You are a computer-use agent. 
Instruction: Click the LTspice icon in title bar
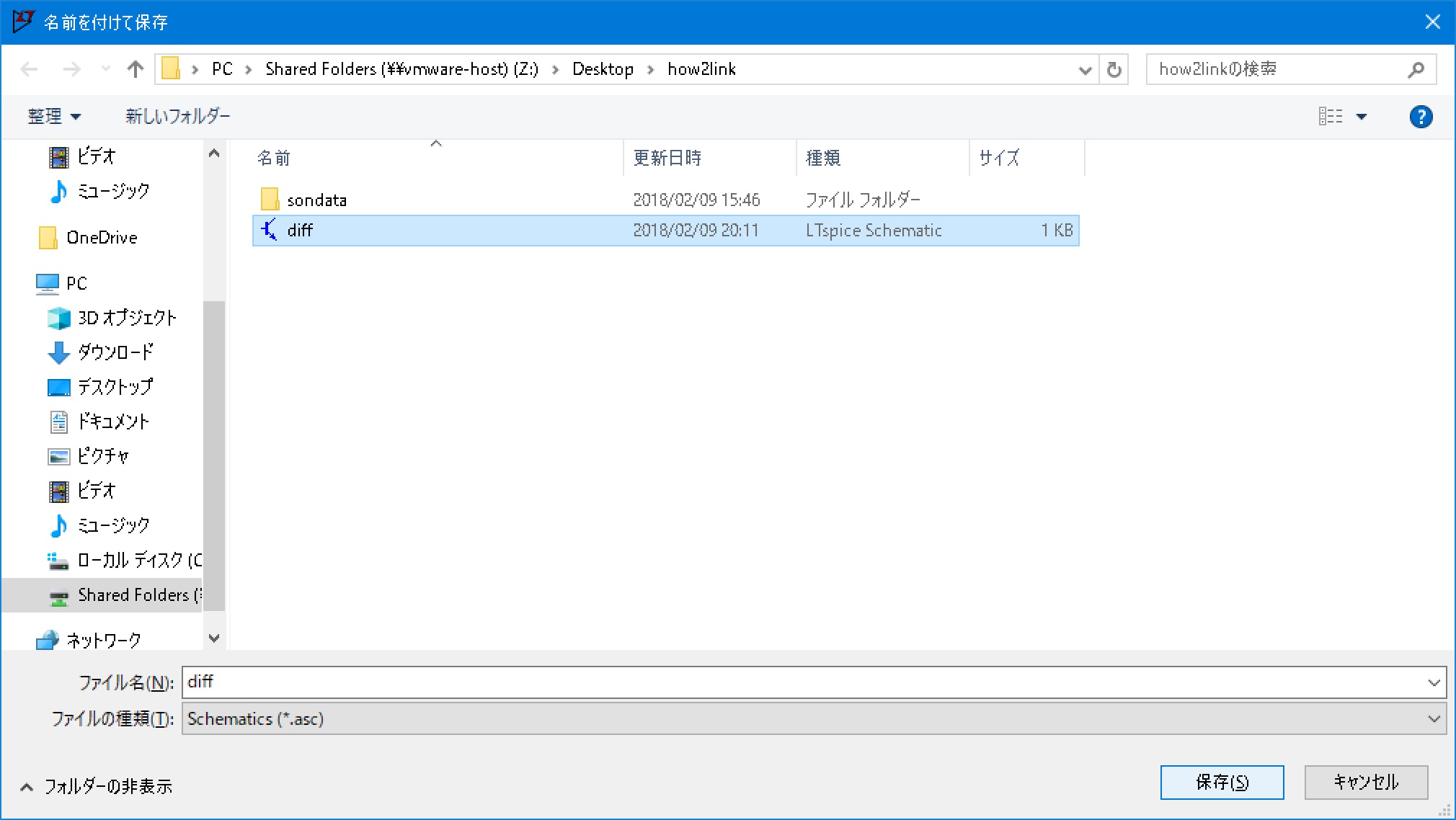tap(22, 22)
